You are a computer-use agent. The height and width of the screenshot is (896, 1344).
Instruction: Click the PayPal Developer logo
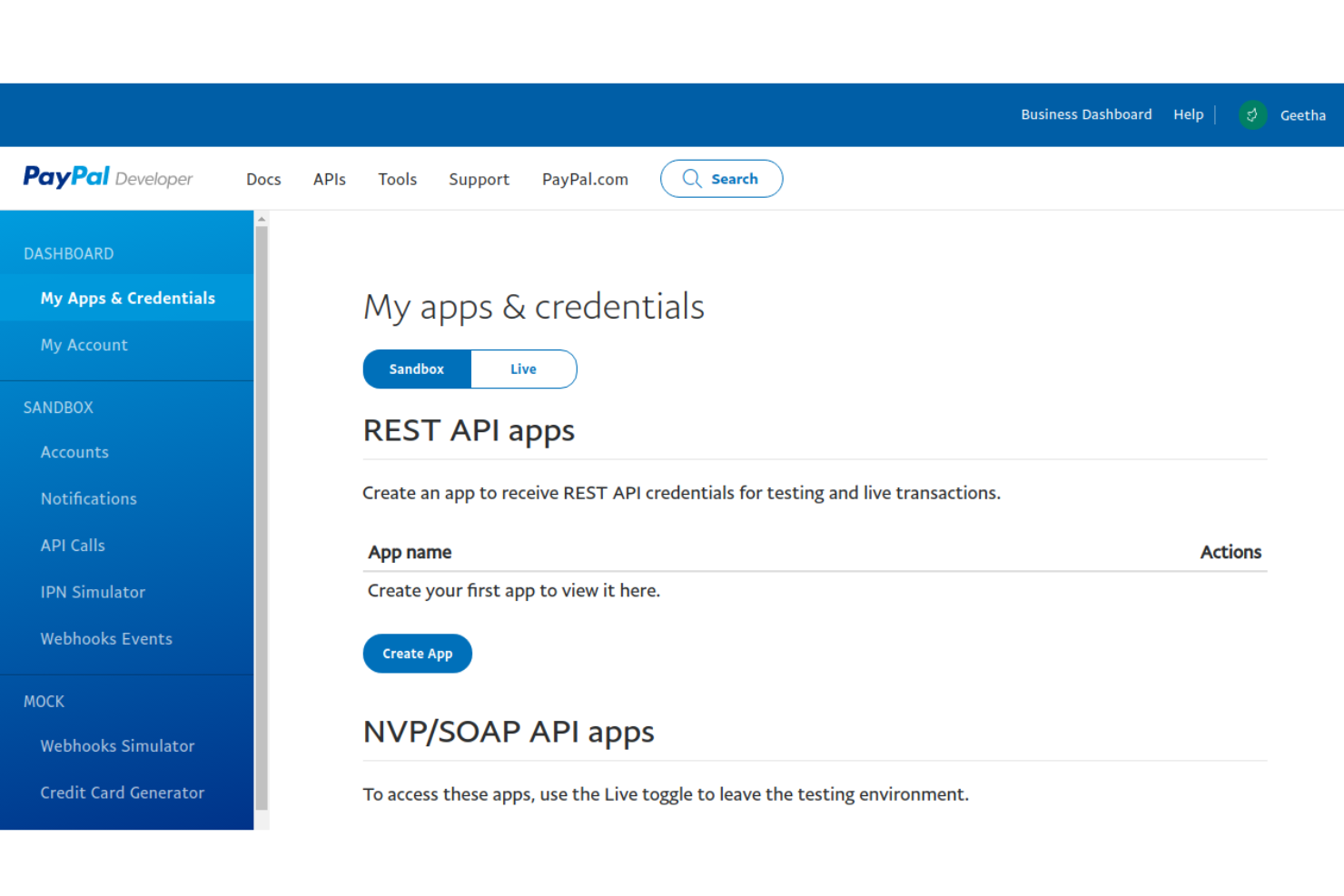click(108, 178)
